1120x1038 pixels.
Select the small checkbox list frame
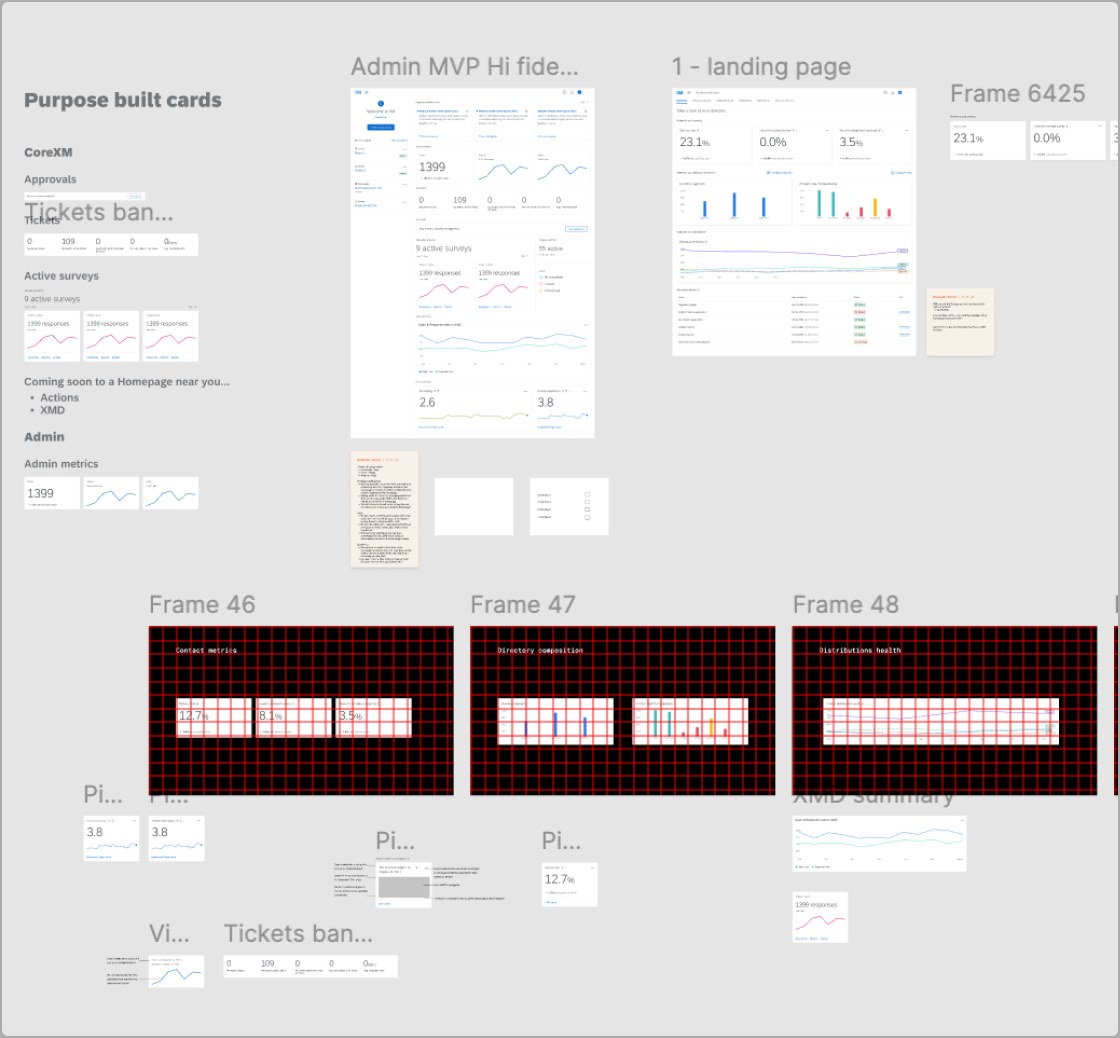coord(569,506)
